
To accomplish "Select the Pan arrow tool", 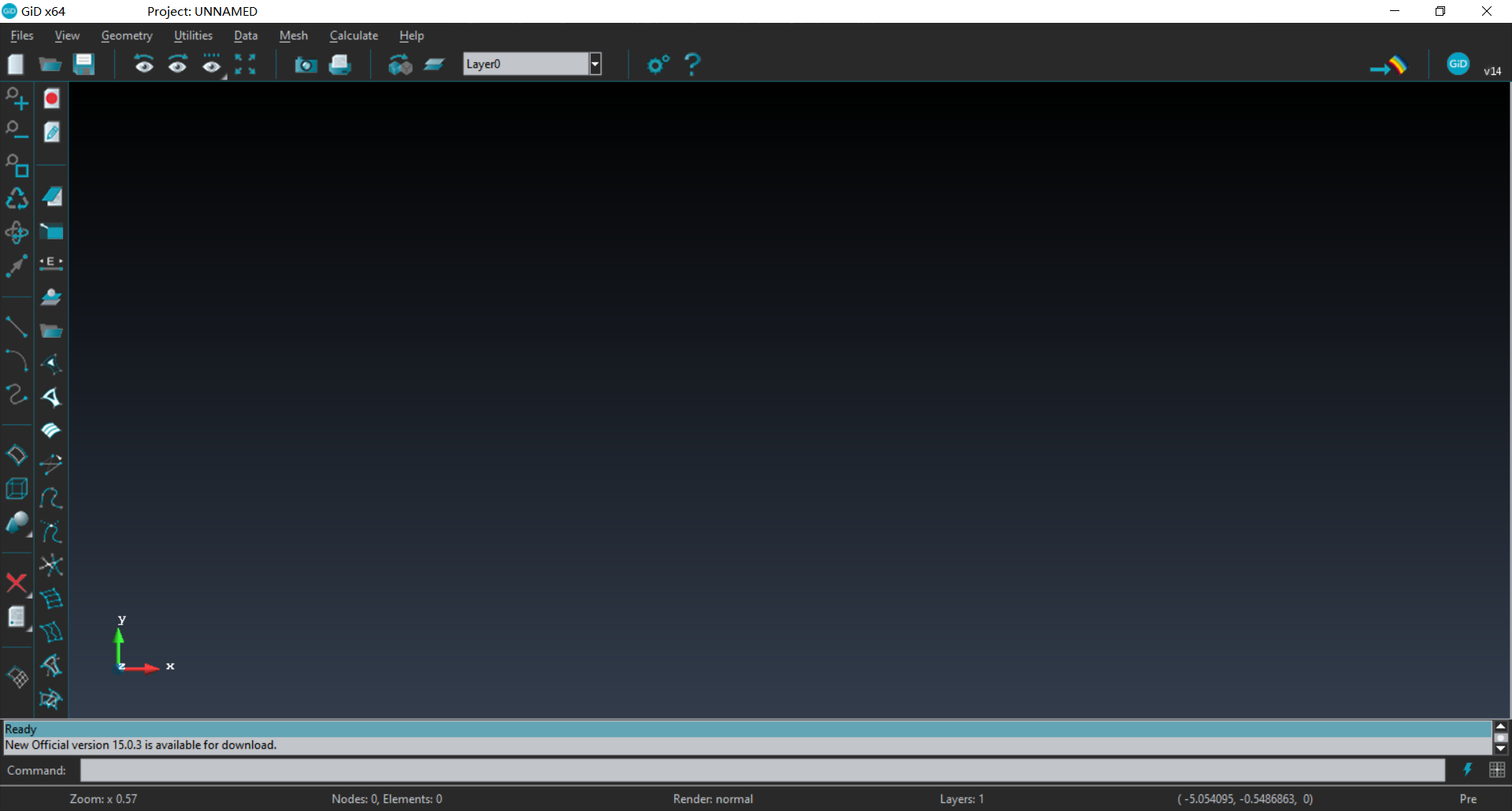I will 17,265.
